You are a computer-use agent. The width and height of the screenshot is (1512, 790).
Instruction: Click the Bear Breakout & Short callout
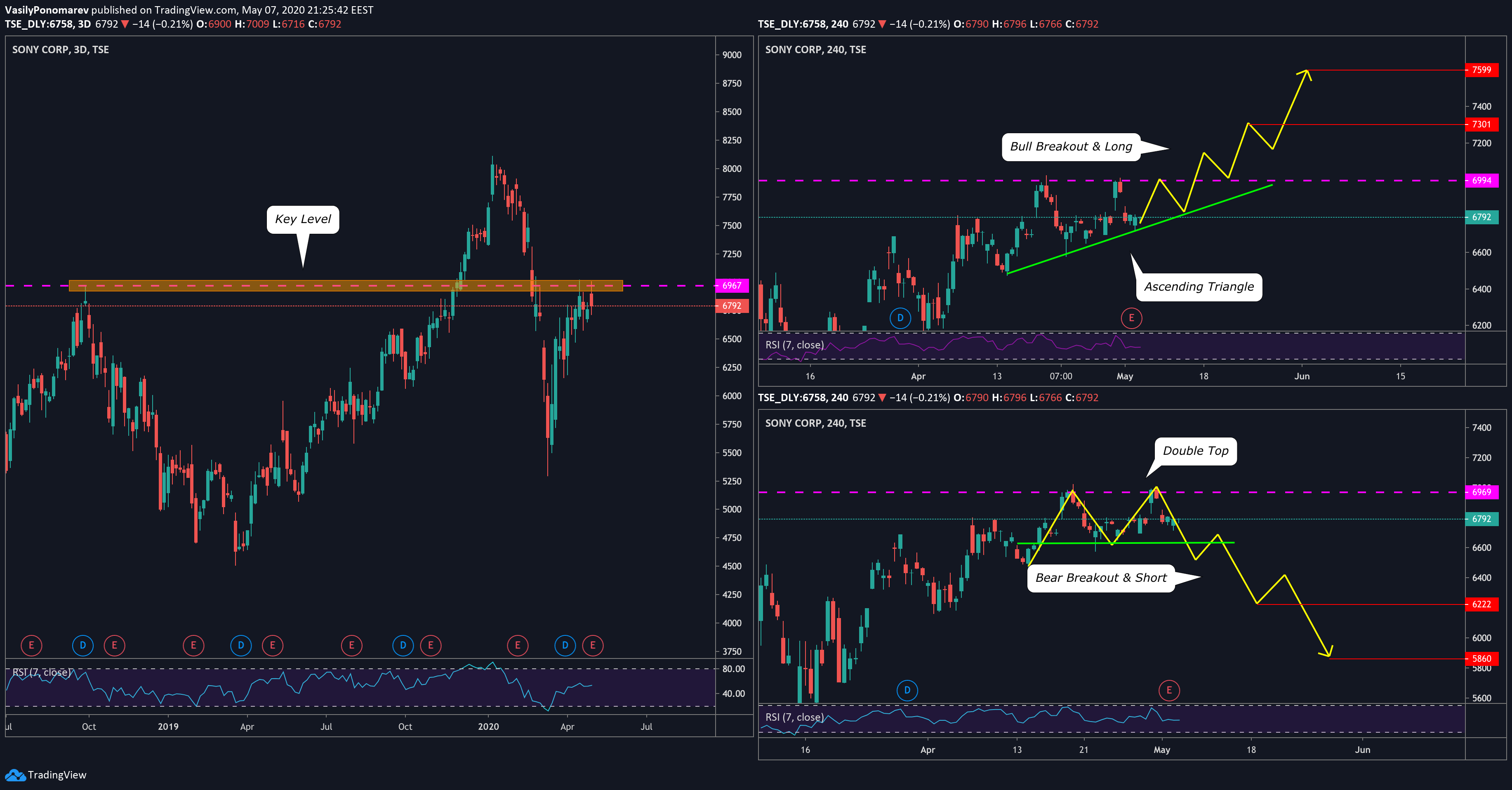tap(1100, 578)
